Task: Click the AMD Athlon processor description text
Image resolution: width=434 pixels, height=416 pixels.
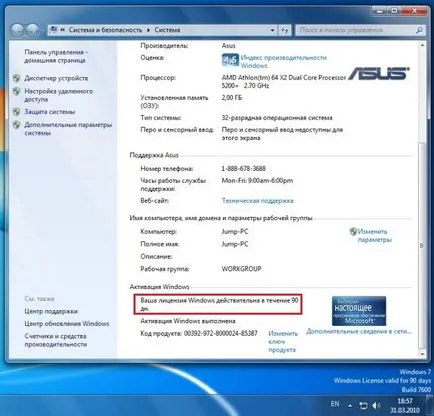Action: coord(284,81)
